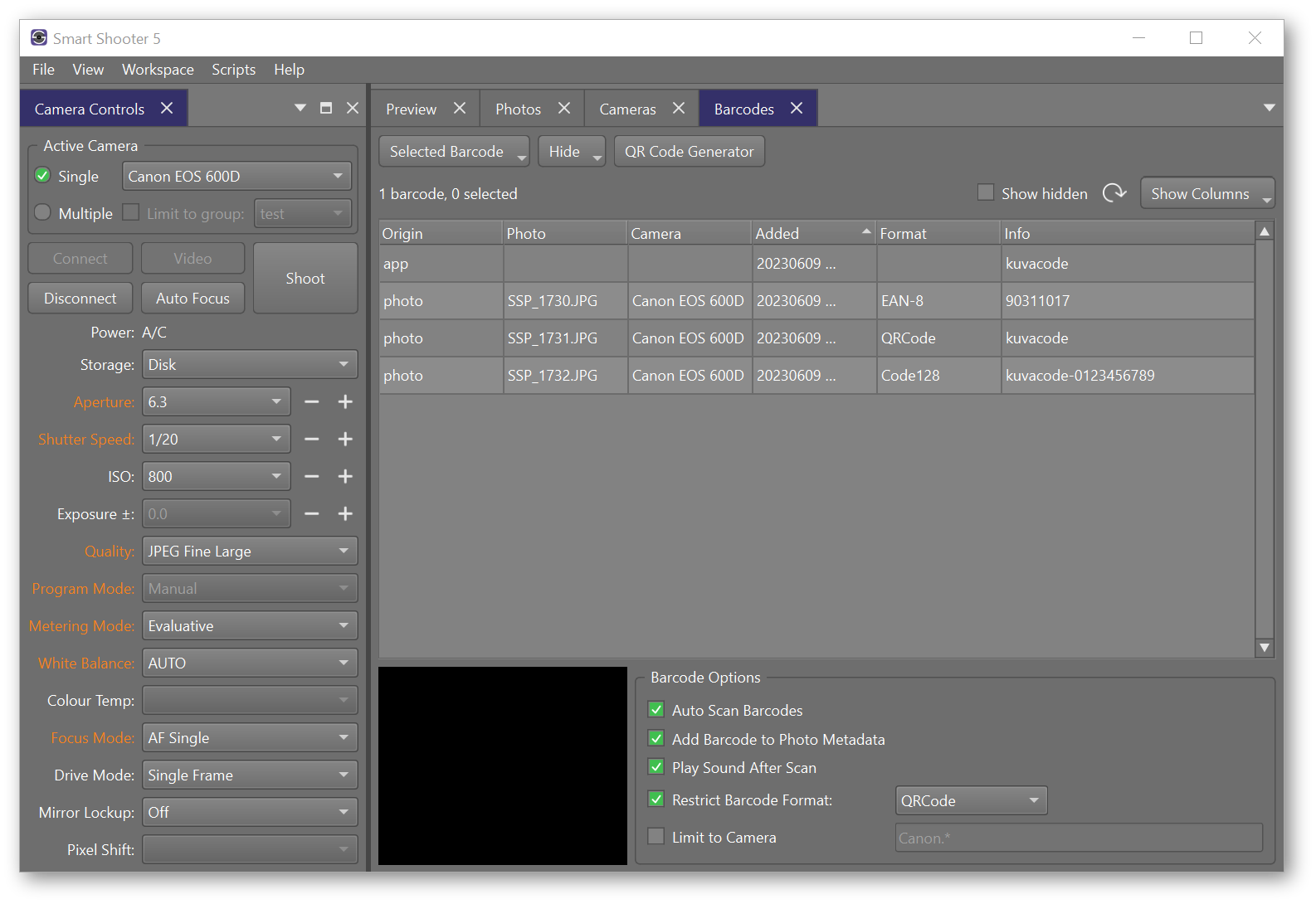
Task: Open the Selected Barcode menu button
Action: [x=454, y=152]
